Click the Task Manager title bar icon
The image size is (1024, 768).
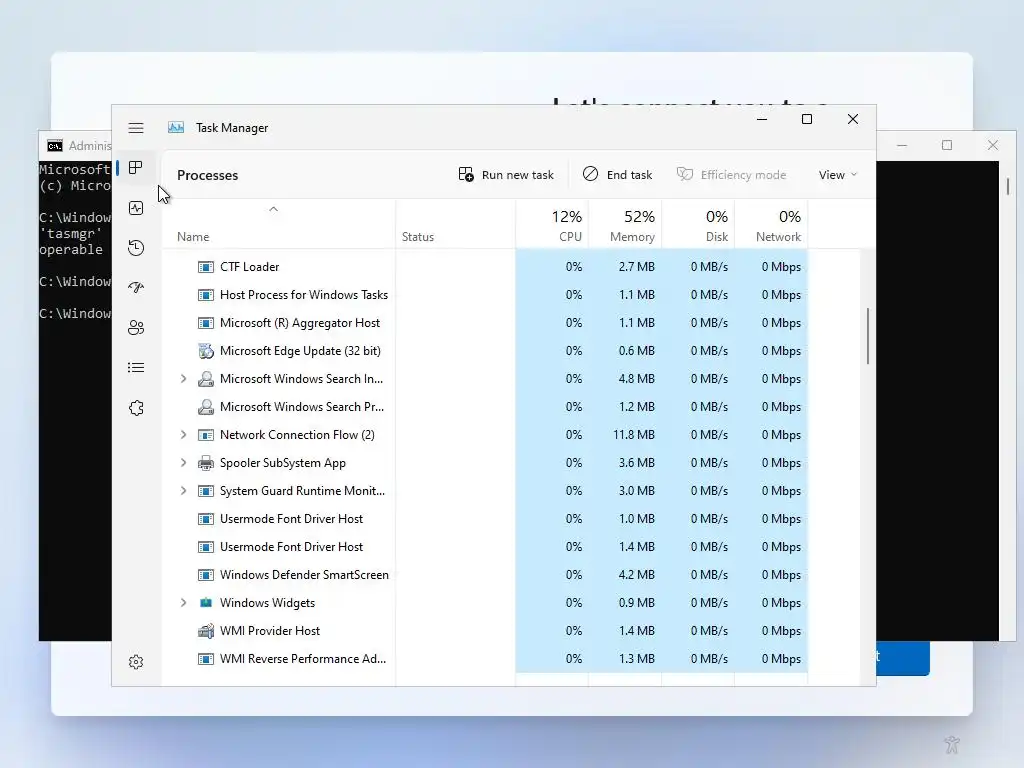tap(176, 127)
